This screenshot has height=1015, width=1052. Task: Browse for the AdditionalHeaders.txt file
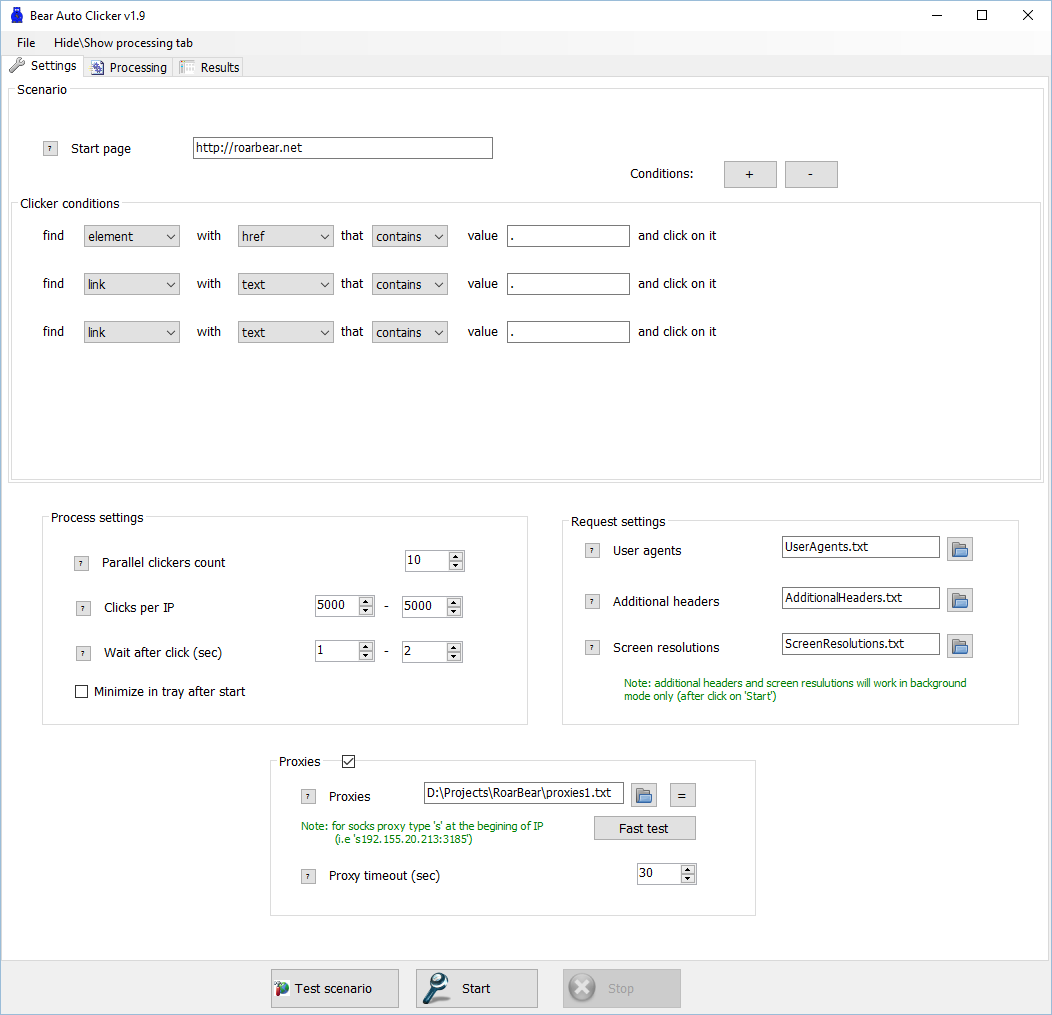[960, 600]
